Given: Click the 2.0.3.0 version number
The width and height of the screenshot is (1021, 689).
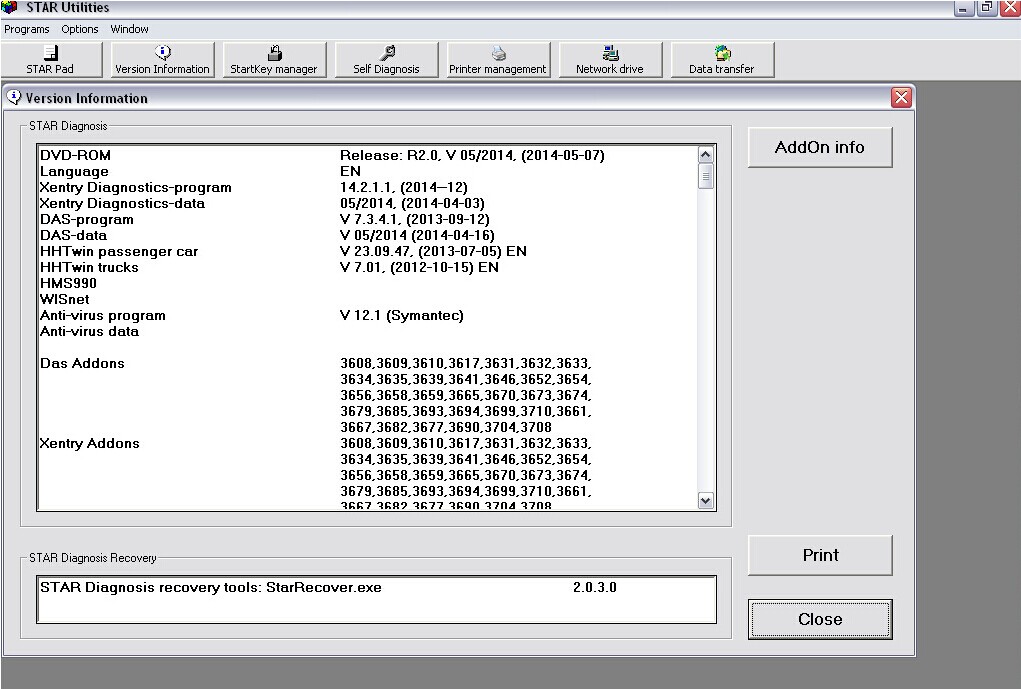Looking at the screenshot, I should 595,587.
